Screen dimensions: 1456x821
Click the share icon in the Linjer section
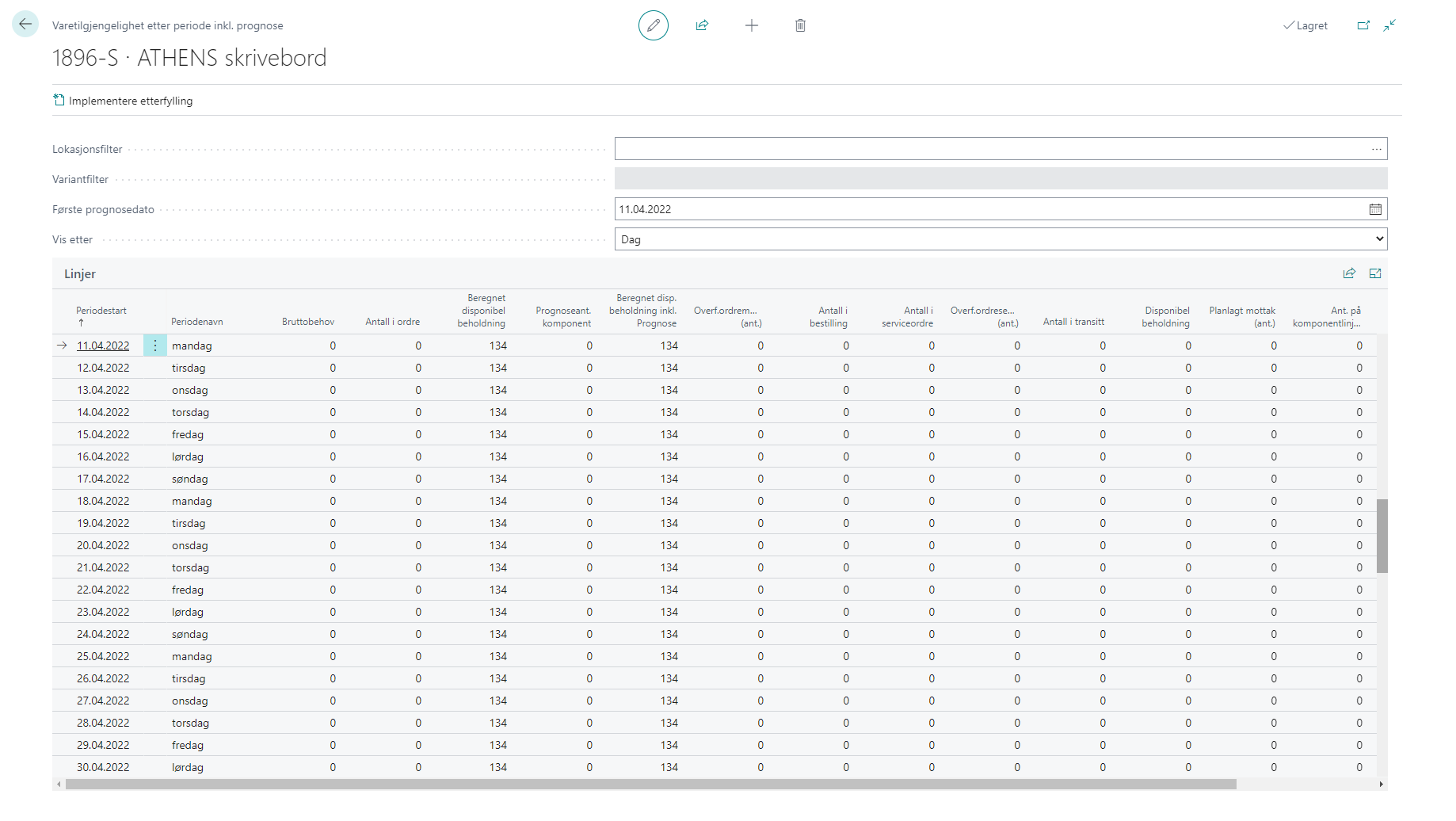(1349, 273)
